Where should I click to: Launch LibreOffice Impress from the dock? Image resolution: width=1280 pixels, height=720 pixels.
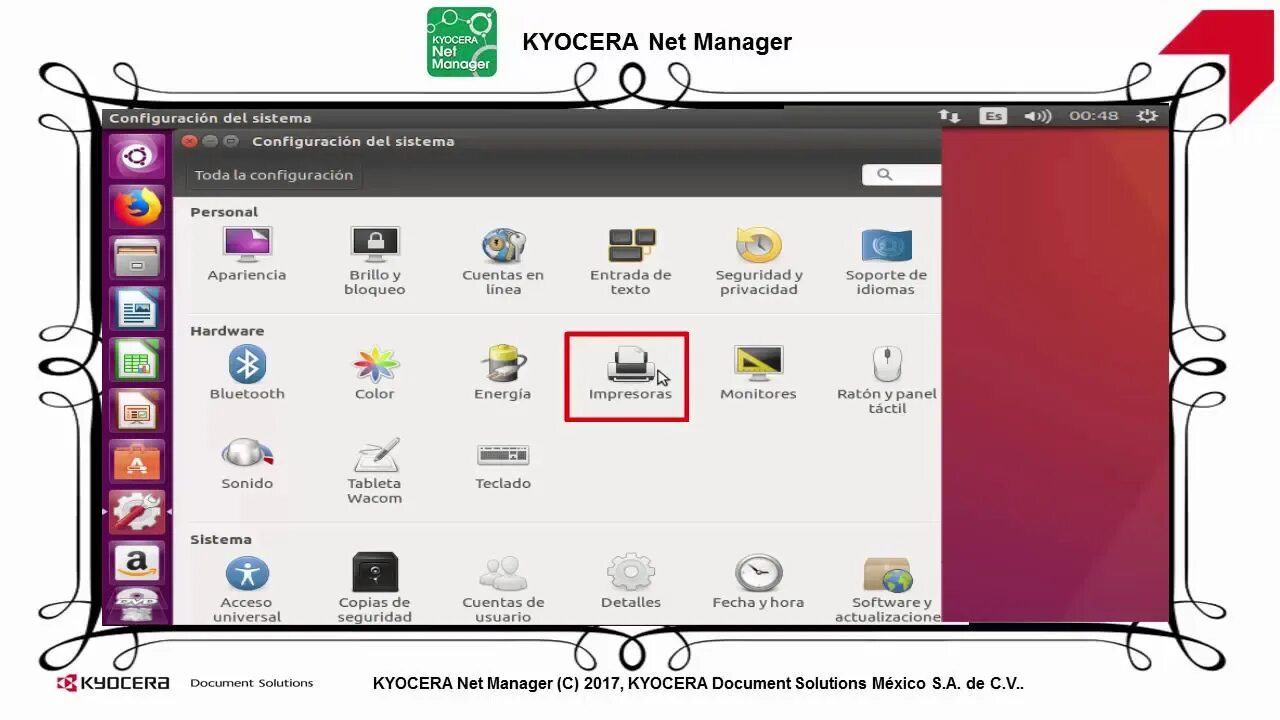coord(137,412)
